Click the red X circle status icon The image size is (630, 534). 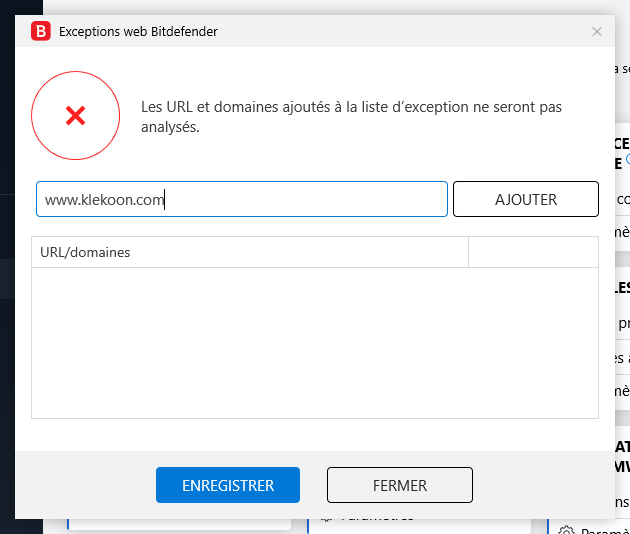pyautogui.click(x=75, y=116)
